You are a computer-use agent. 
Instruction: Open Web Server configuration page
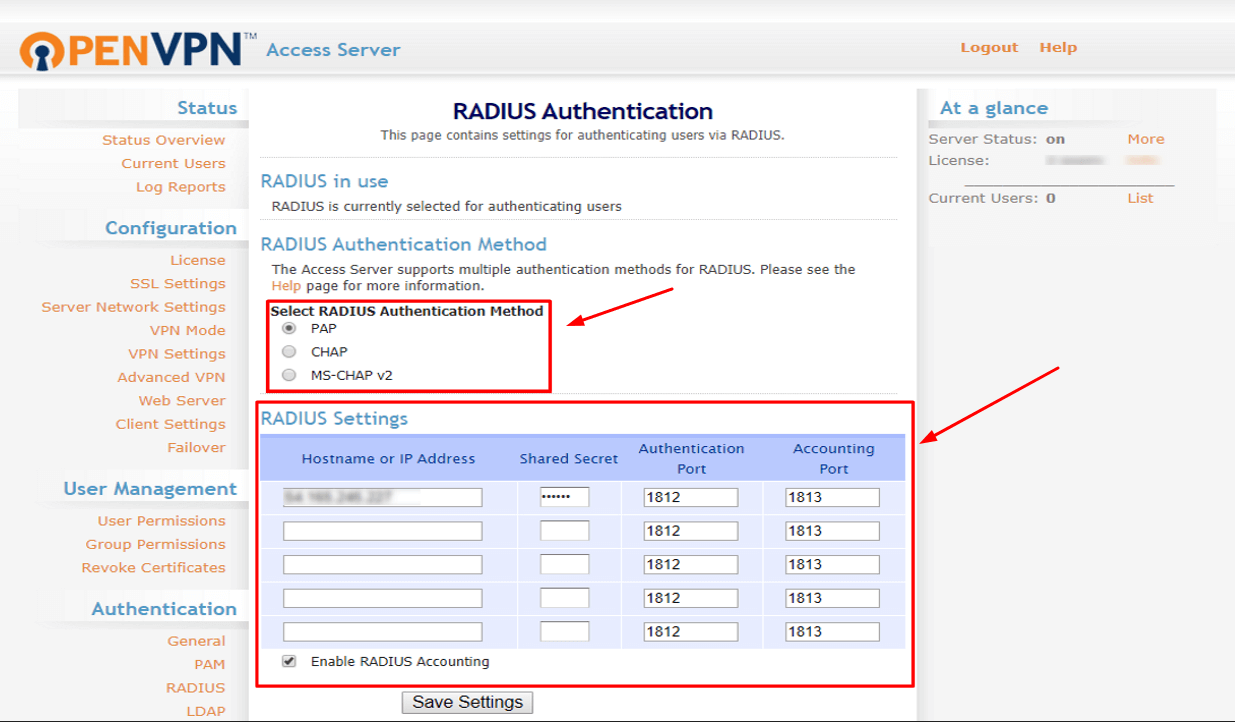(181, 401)
